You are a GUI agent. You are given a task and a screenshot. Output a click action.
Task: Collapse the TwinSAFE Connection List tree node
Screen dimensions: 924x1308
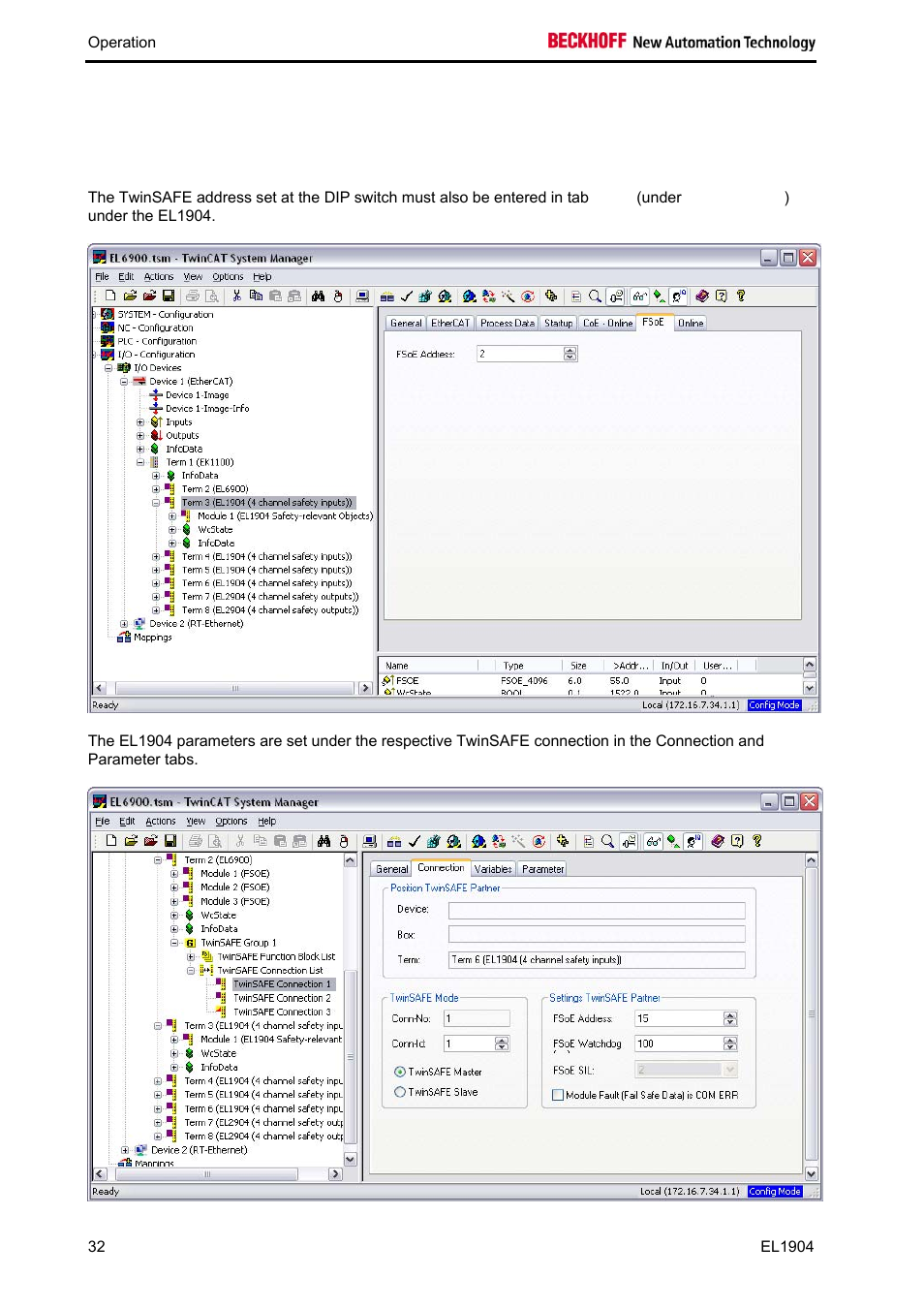(x=191, y=970)
